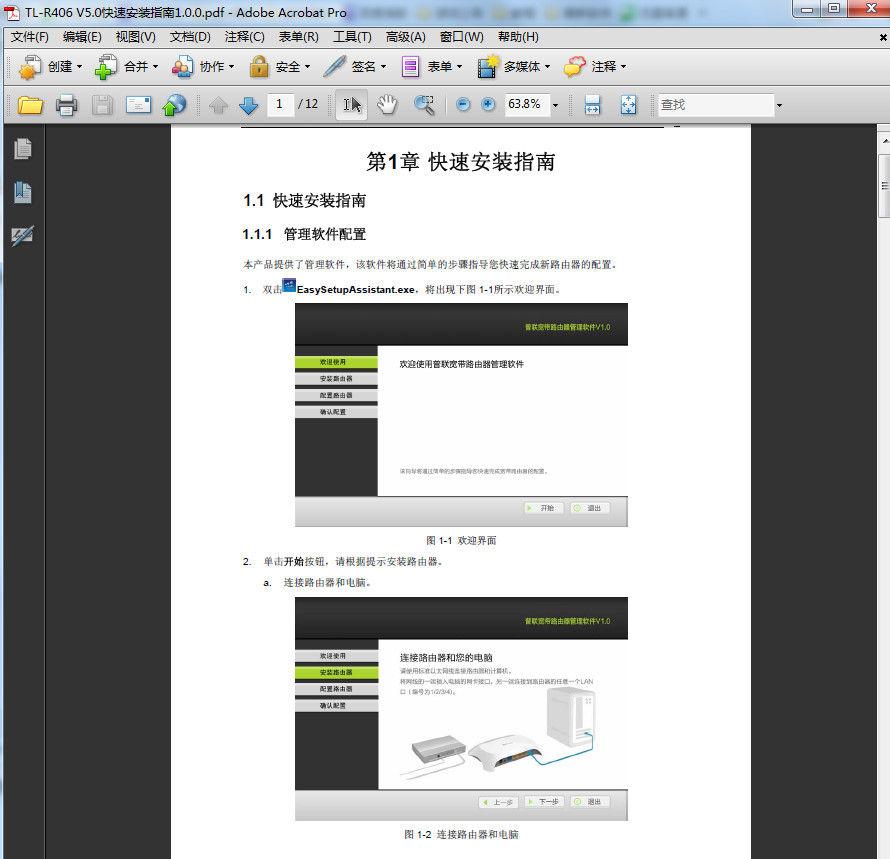Click the 63.8% zoom value field
The image size is (890, 859).
(x=527, y=104)
